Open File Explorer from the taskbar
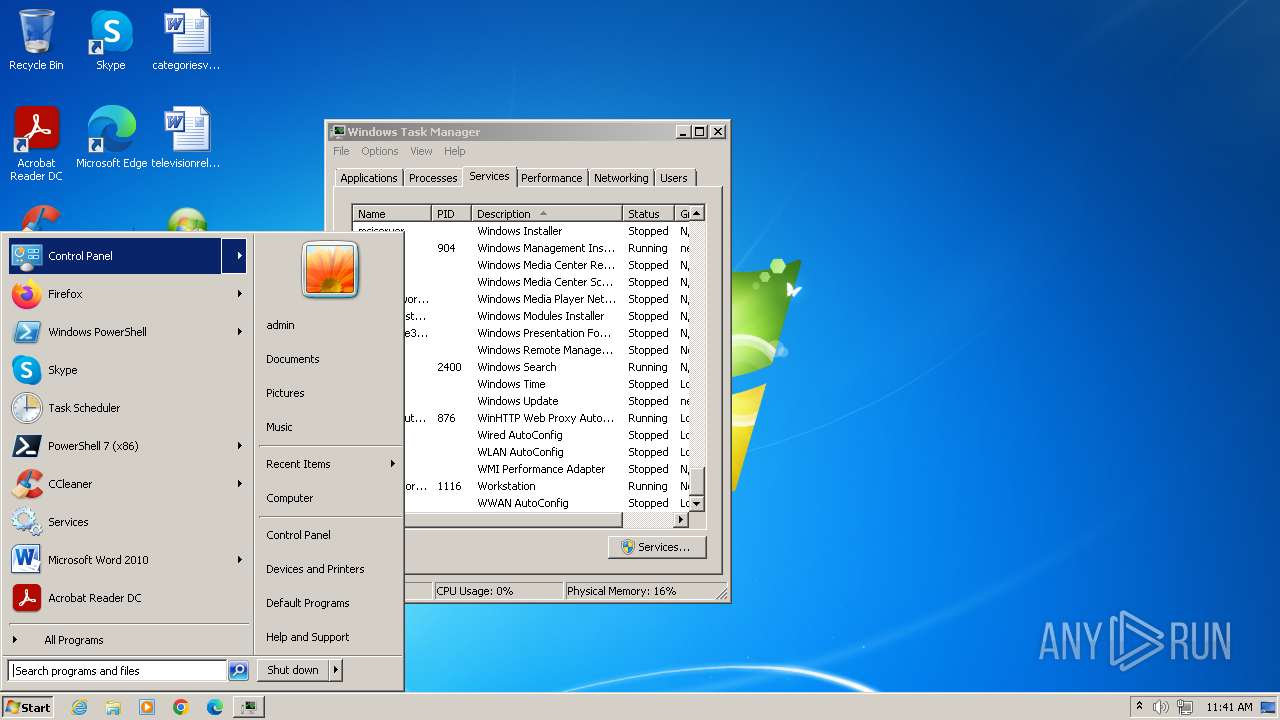The image size is (1280, 720). point(113,707)
